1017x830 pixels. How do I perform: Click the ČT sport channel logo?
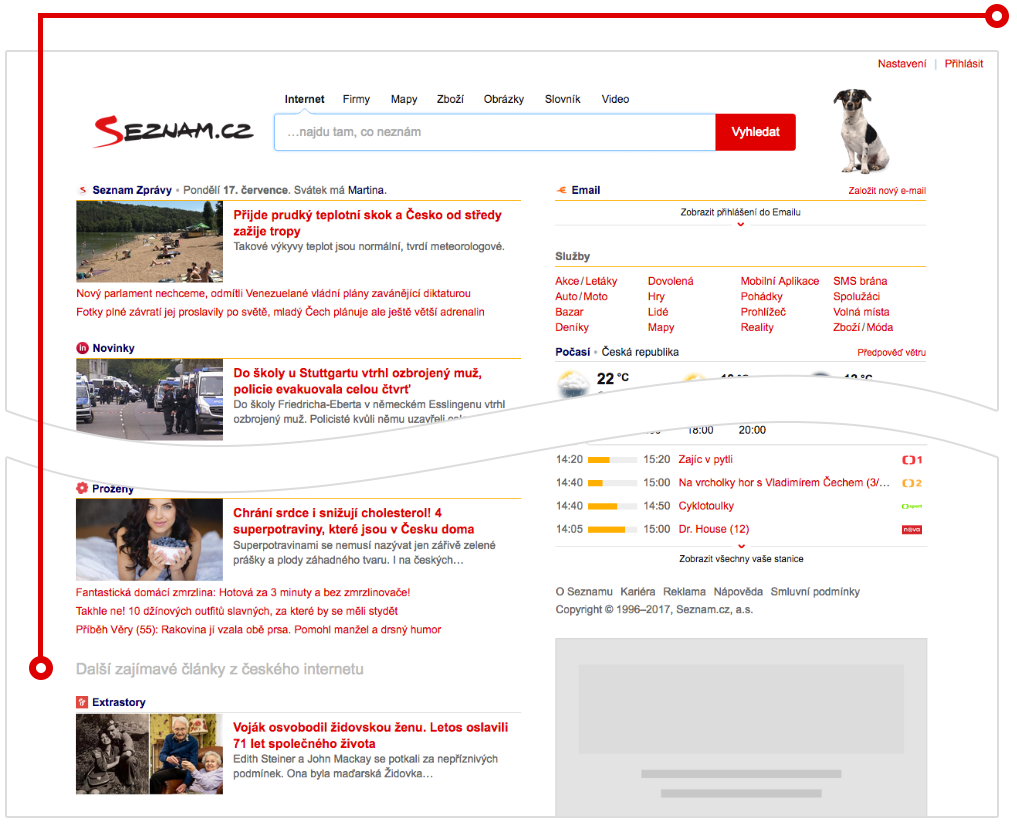[x=912, y=506]
